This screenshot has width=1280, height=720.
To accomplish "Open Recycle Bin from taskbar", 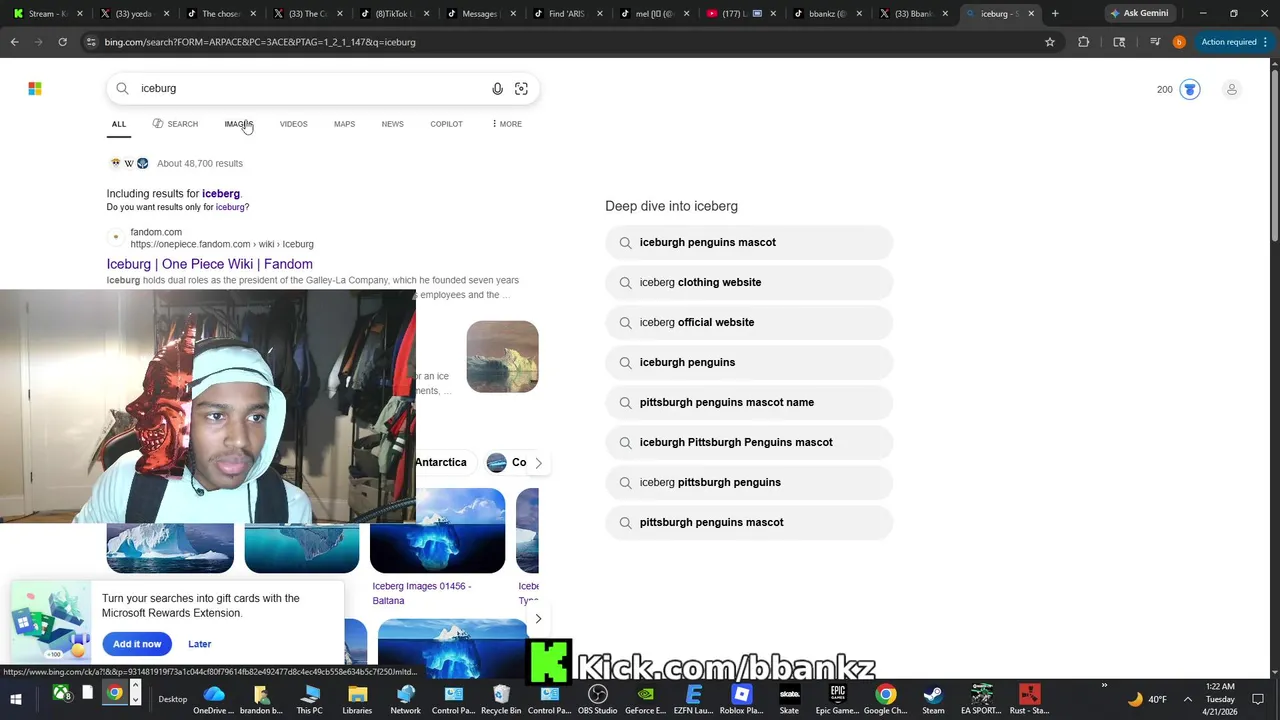I will (x=501, y=700).
